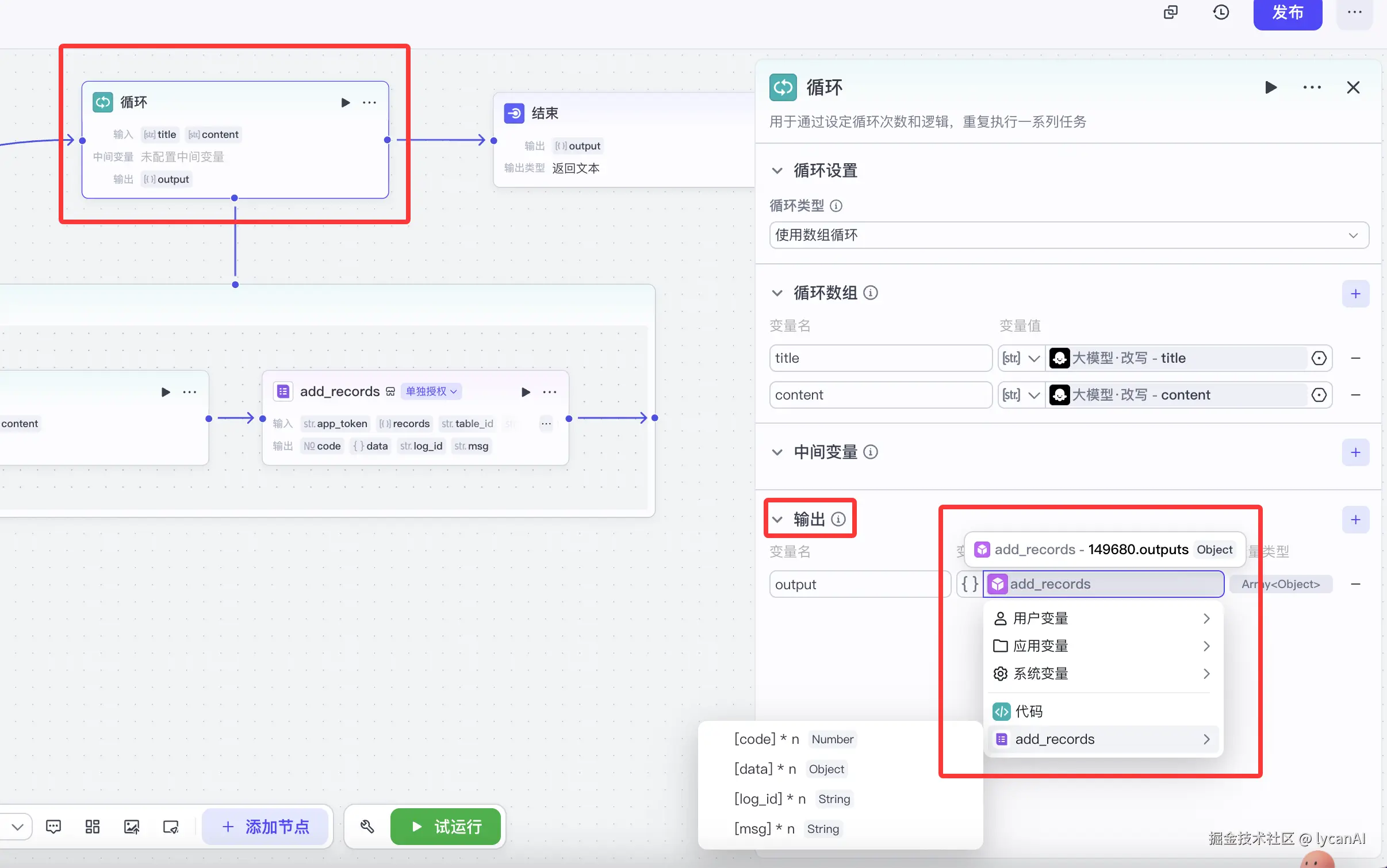Collapse the 循环设置 section
Image resolution: width=1387 pixels, height=868 pixels.
[777, 171]
